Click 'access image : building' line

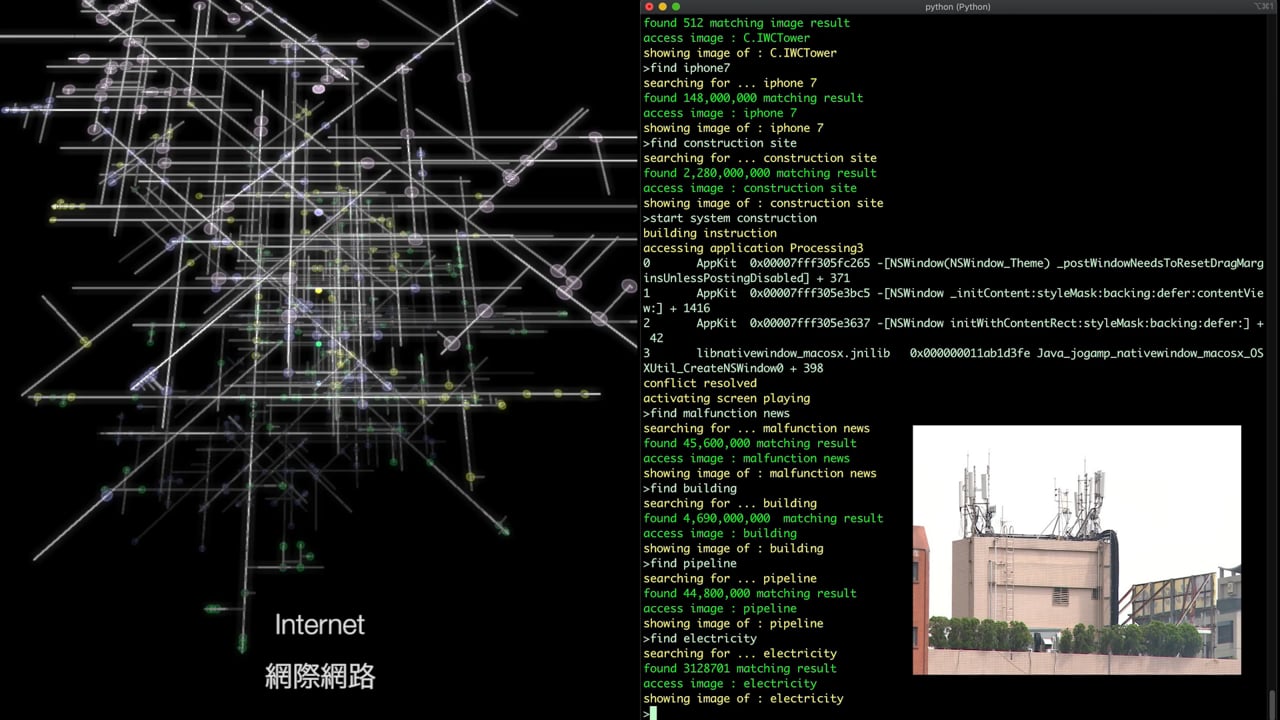[x=720, y=533]
